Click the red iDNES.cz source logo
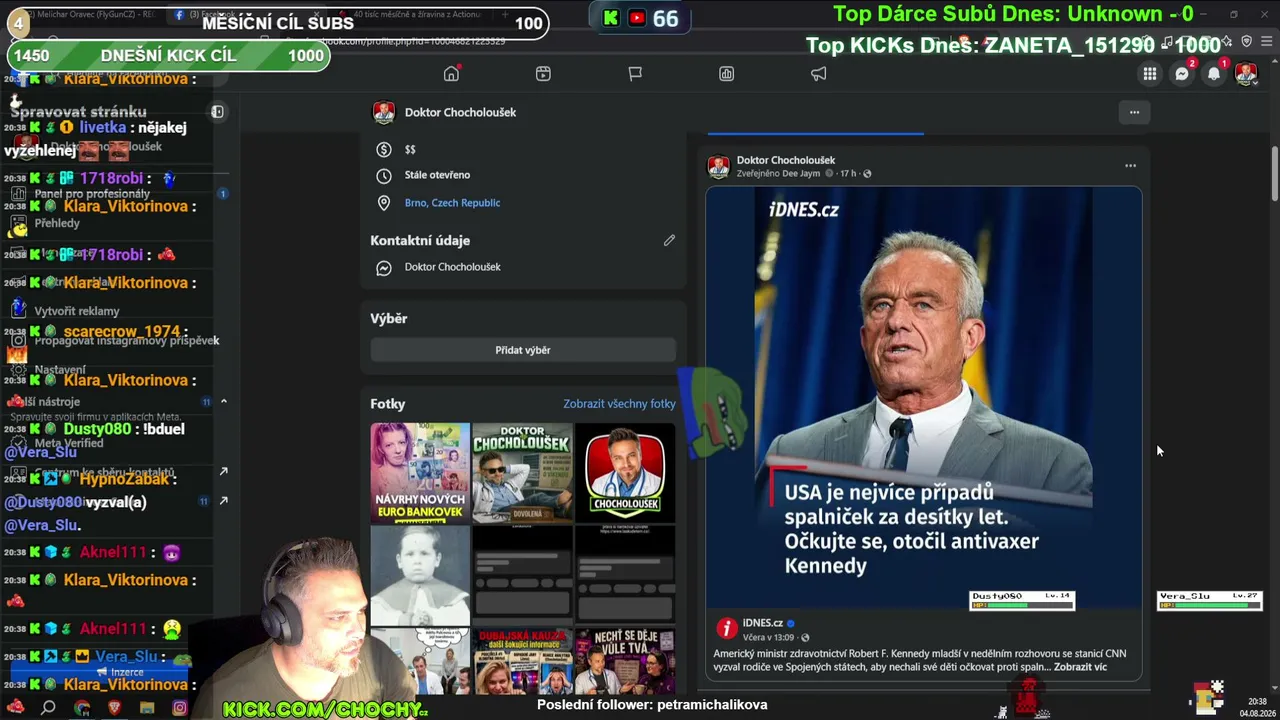The width and height of the screenshot is (1280, 720). pyautogui.click(x=727, y=628)
